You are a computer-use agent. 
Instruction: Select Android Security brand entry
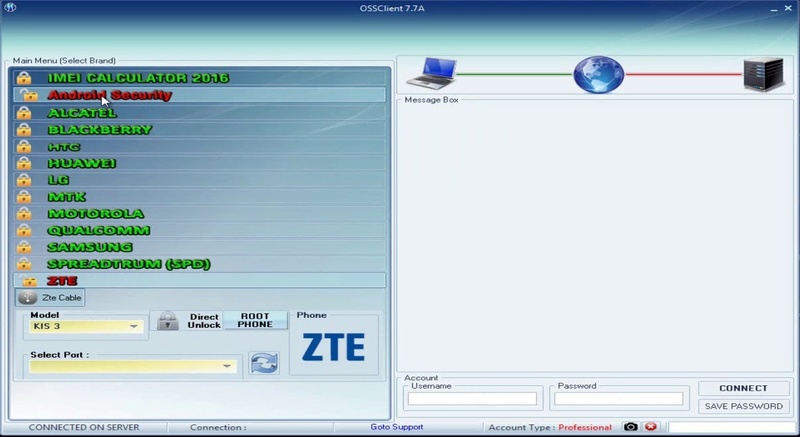coord(199,95)
